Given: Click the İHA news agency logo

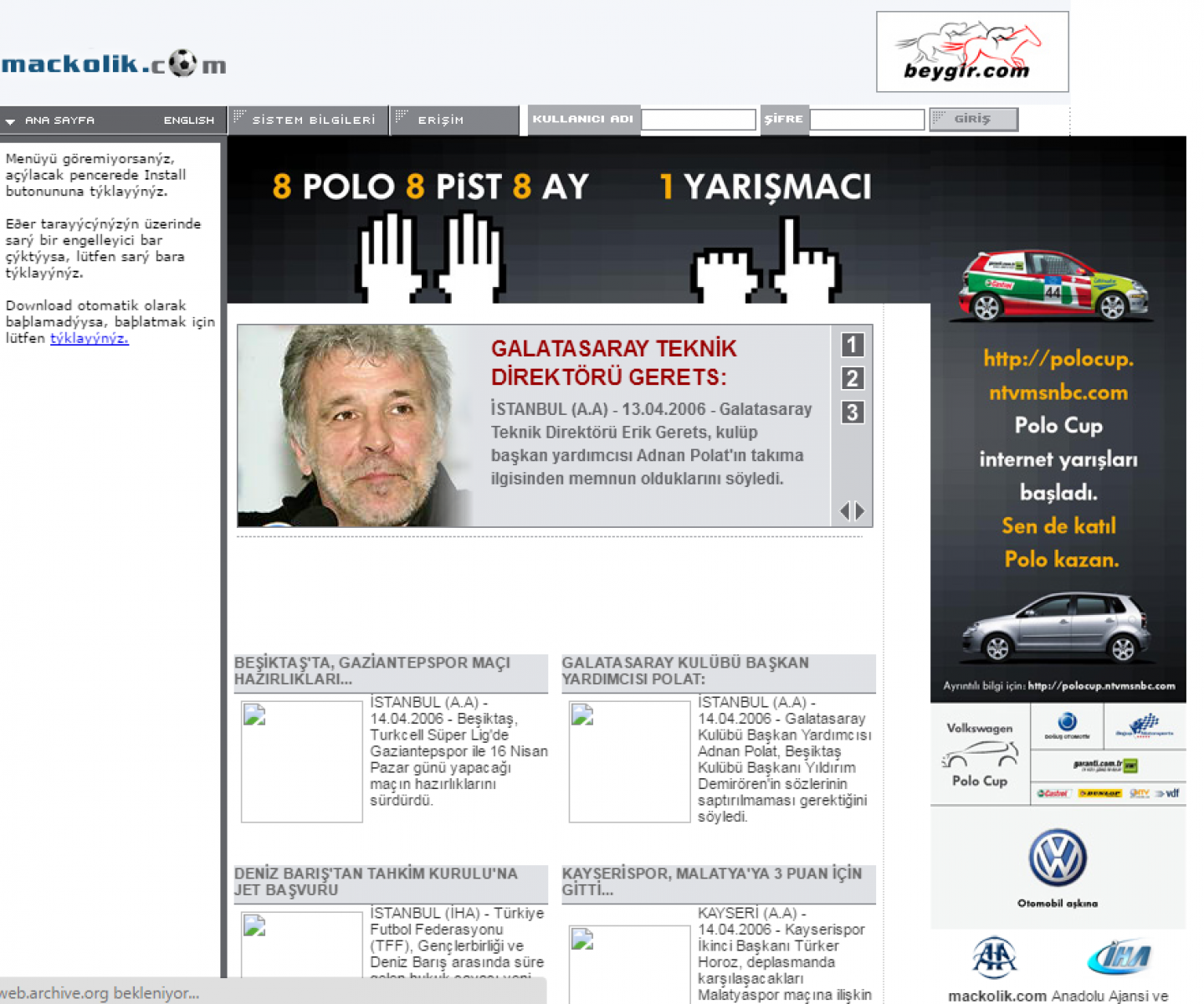Looking at the screenshot, I should 1119,958.
